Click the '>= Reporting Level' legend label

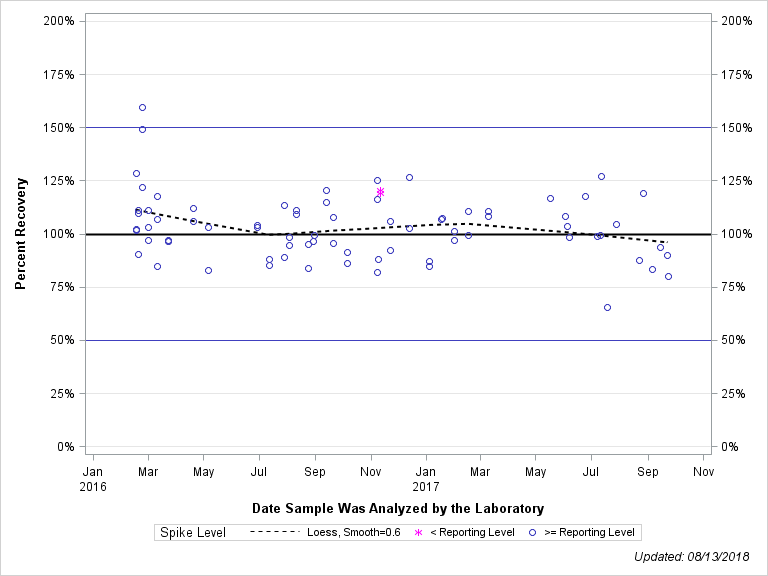point(589,532)
